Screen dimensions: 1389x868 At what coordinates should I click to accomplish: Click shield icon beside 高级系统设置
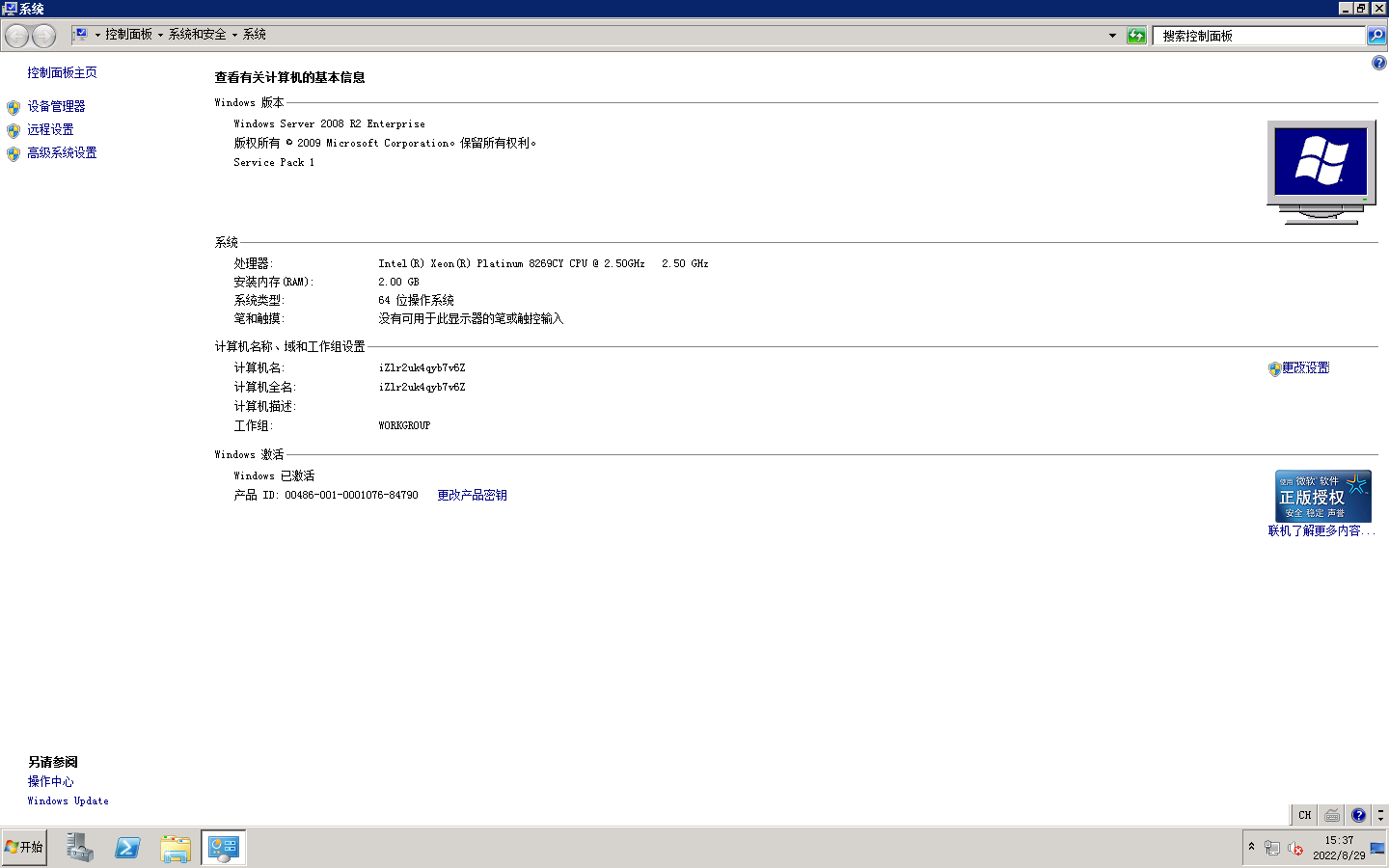(x=14, y=153)
